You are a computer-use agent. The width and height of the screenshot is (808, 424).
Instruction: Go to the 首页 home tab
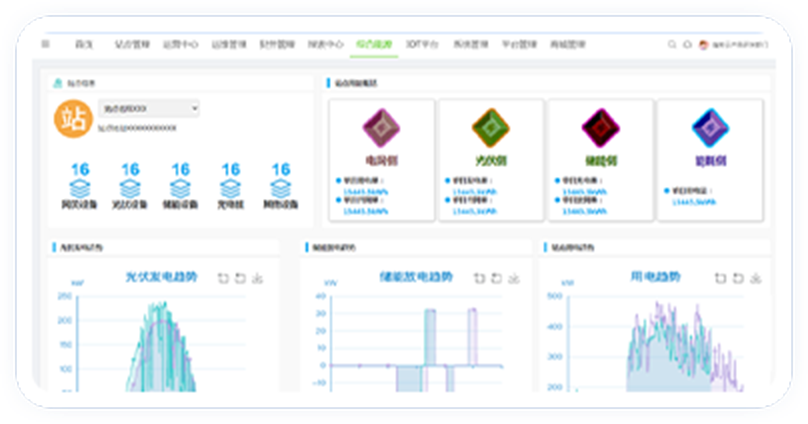84,44
